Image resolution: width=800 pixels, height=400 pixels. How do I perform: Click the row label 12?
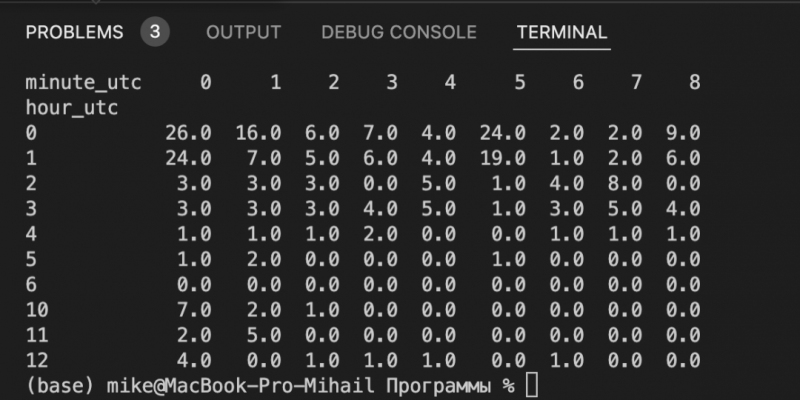(x=37, y=360)
